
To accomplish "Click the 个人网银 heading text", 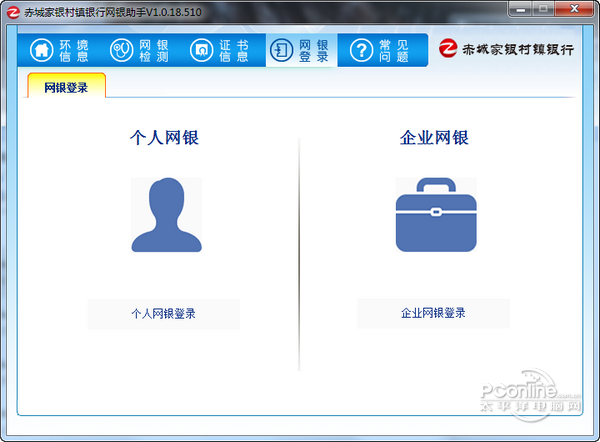I will pyautogui.click(x=164, y=138).
